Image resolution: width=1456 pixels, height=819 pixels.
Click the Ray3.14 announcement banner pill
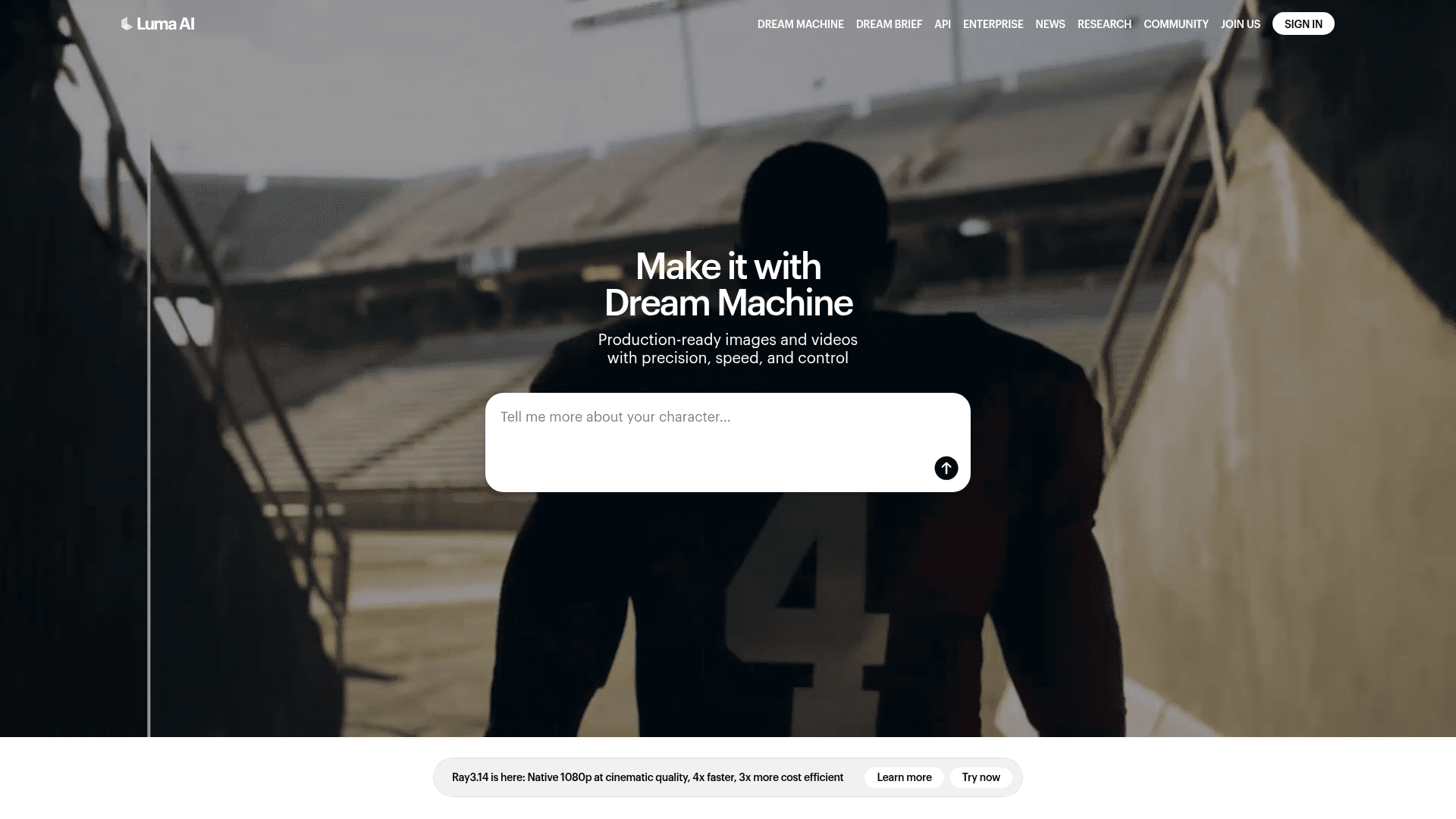tap(727, 777)
